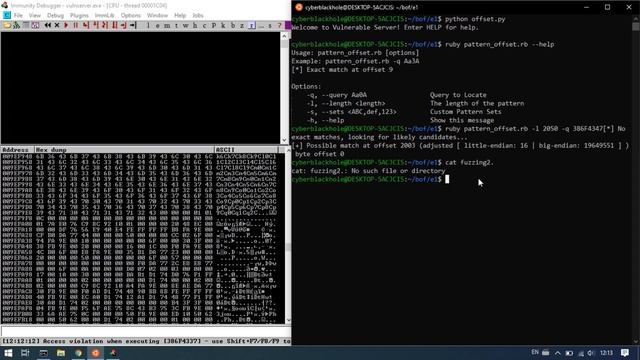Show executable modules via e icon

tap(158, 25)
